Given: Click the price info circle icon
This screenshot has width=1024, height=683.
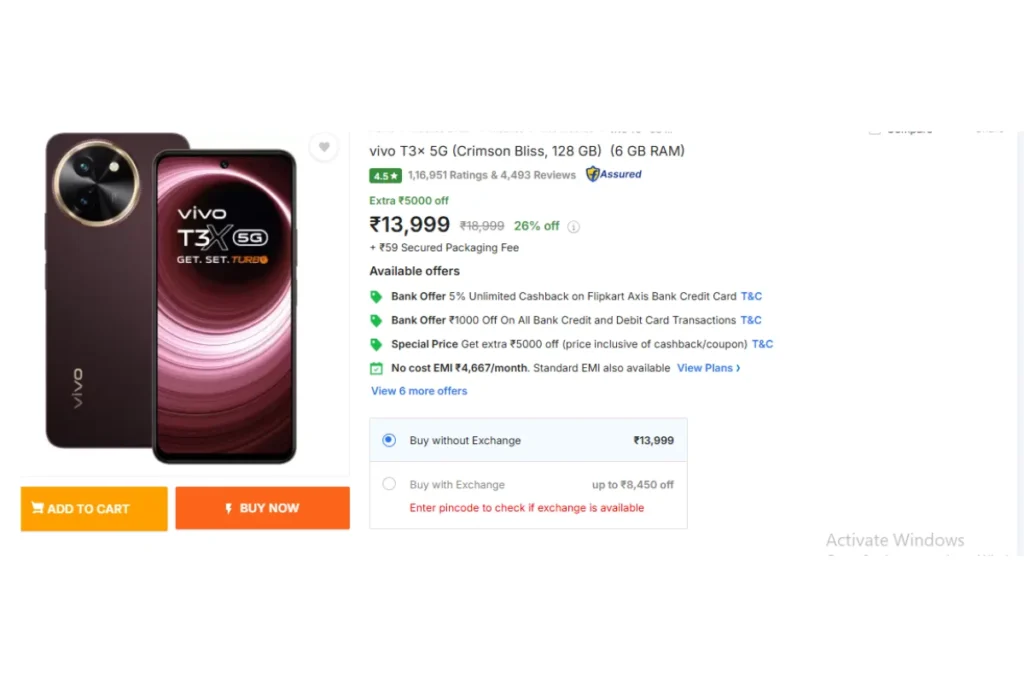Looking at the screenshot, I should tap(573, 227).
